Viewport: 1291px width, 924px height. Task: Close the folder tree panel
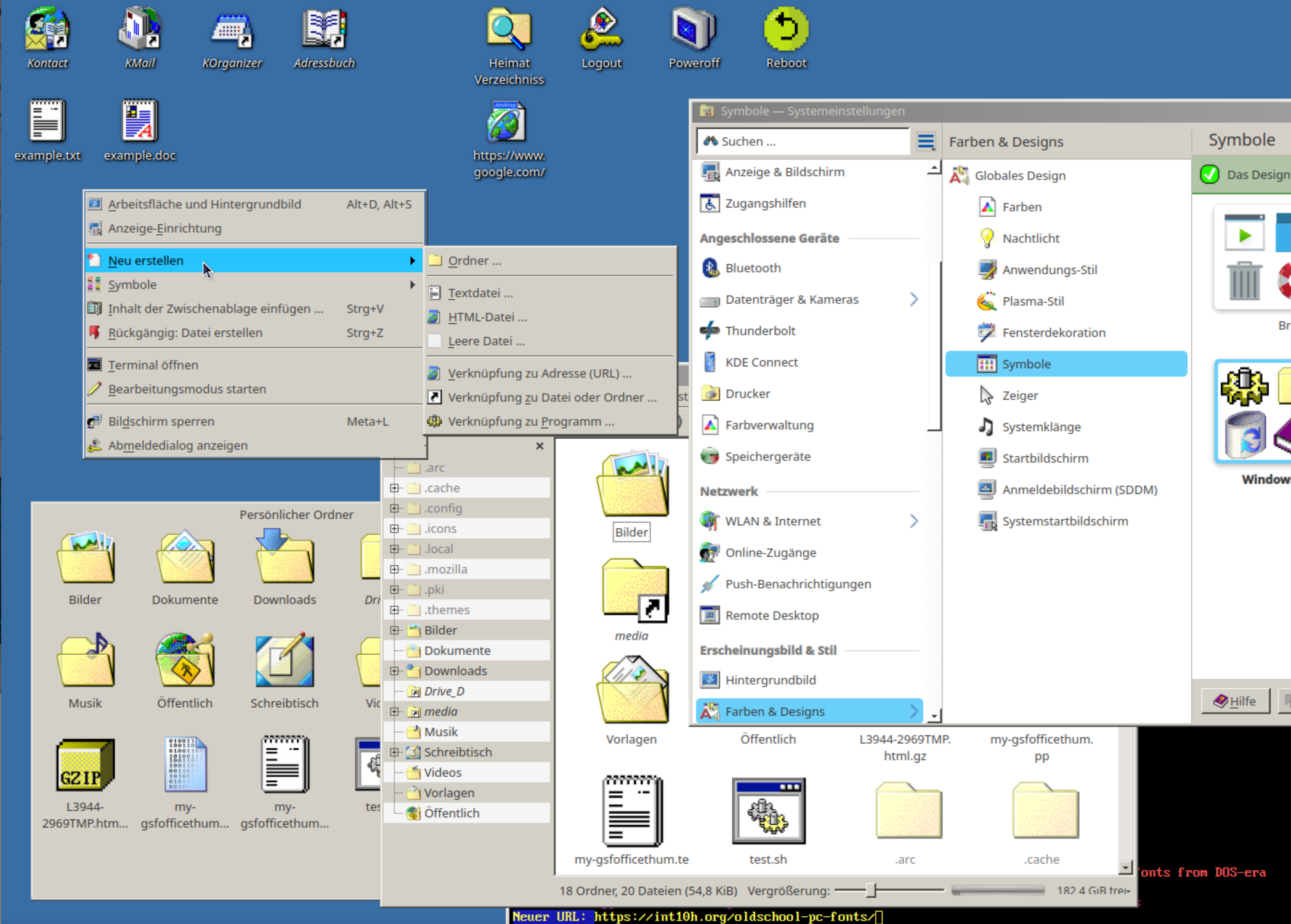pos(540,446)
